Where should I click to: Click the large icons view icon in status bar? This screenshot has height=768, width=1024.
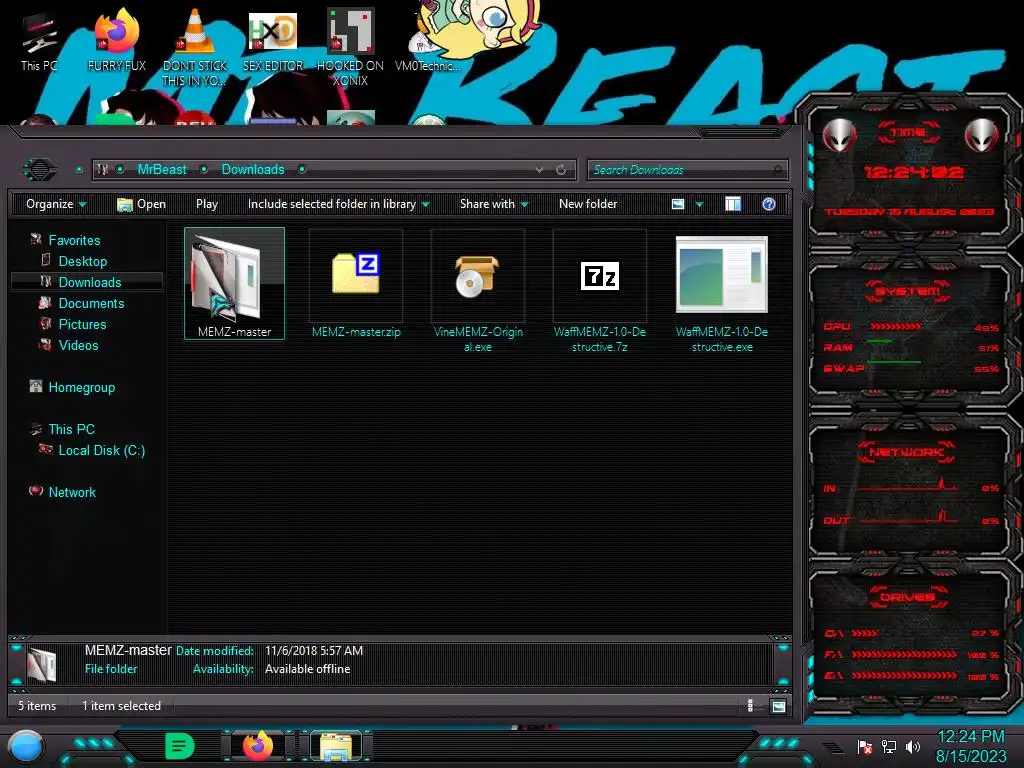778,705
